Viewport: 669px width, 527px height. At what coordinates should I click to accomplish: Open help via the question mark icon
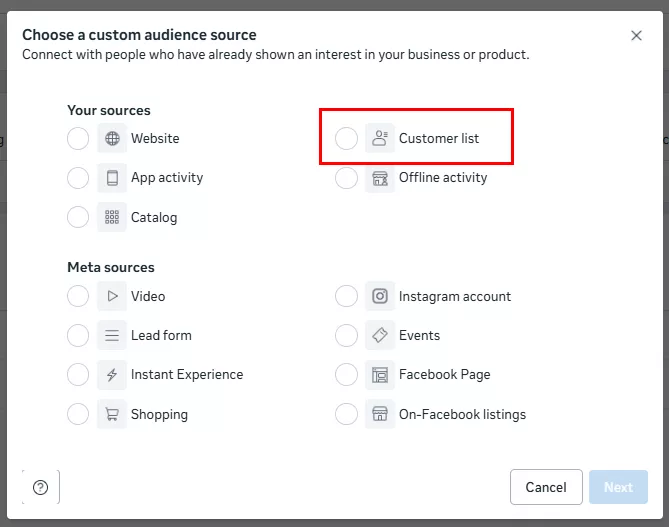coord(40,487)
